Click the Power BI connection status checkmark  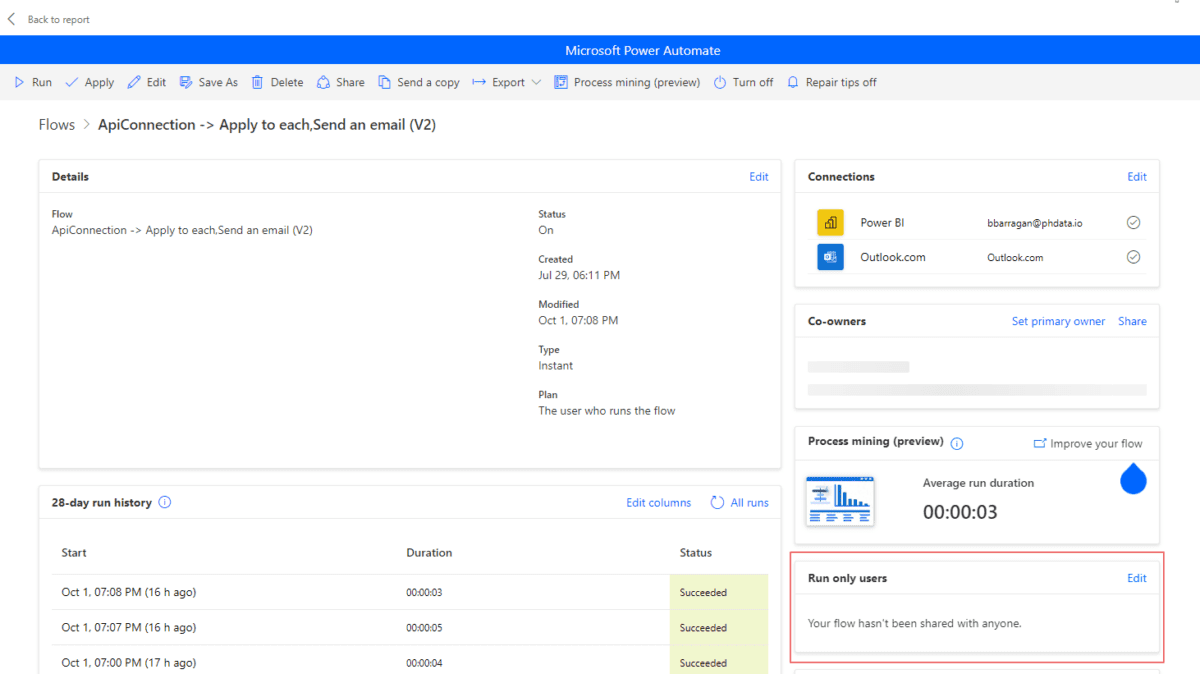(x=1133, y=222)
